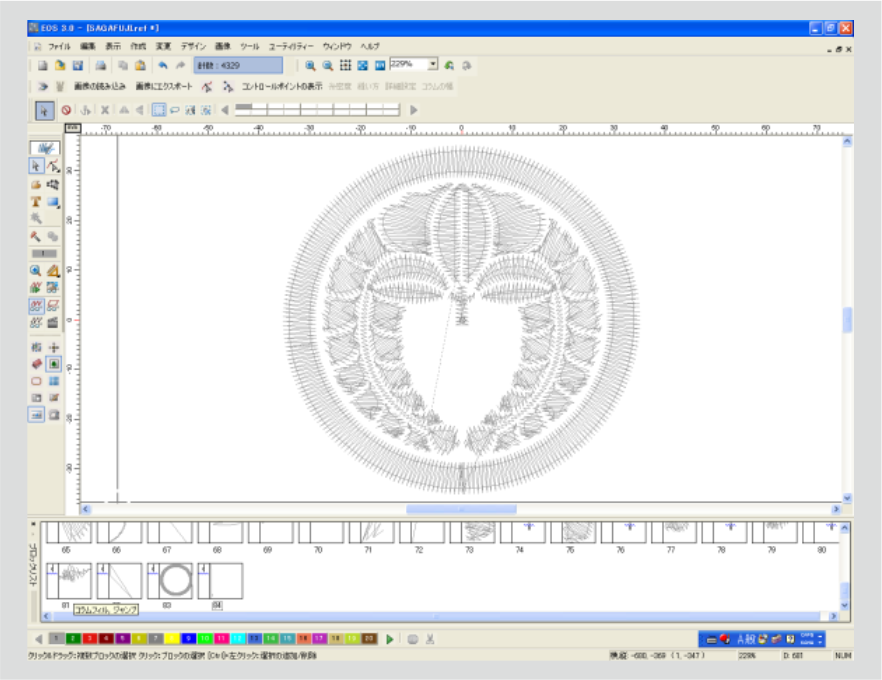
Task: Click the 229% zoom input field
Action: point(409,64)
